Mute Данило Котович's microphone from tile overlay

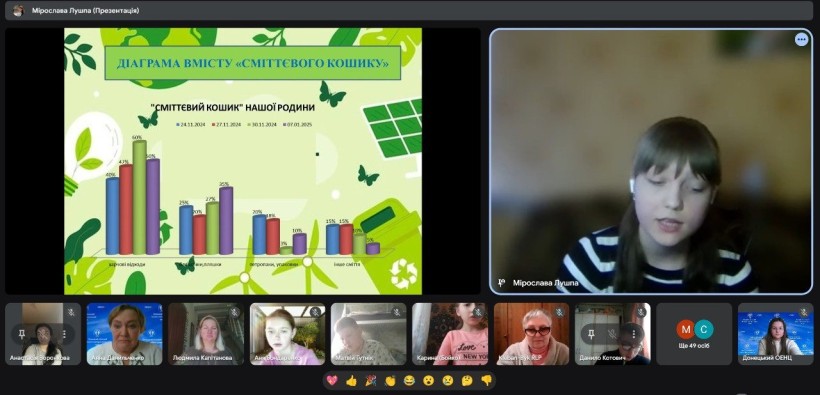point(612,333)
